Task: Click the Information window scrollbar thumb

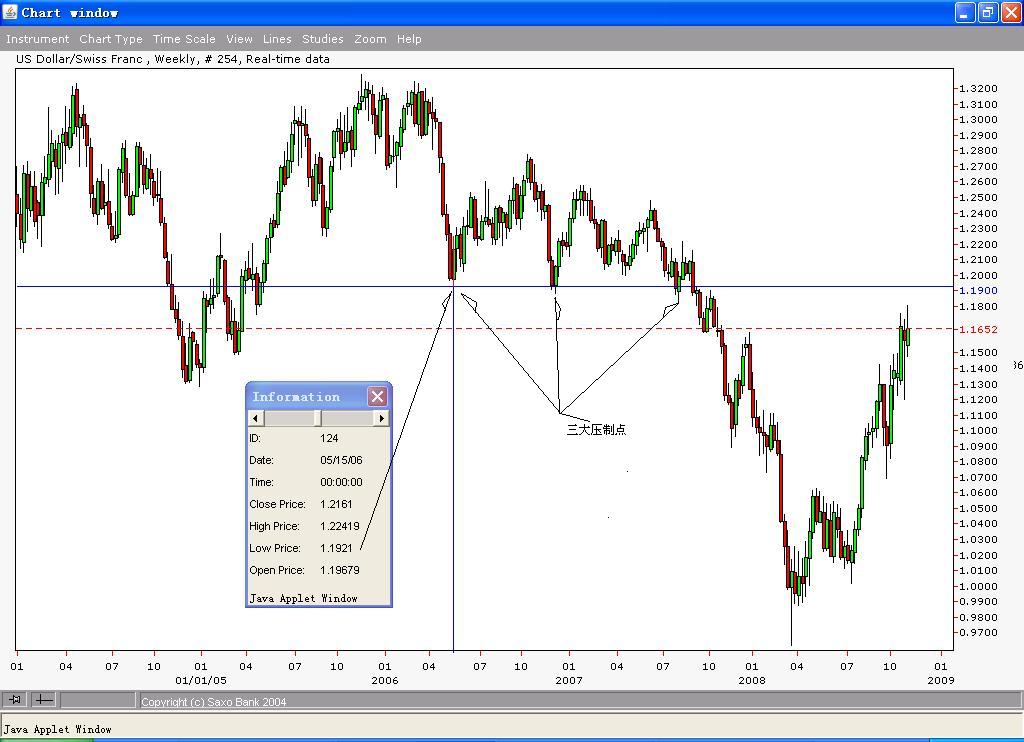Action: point(317,418)
